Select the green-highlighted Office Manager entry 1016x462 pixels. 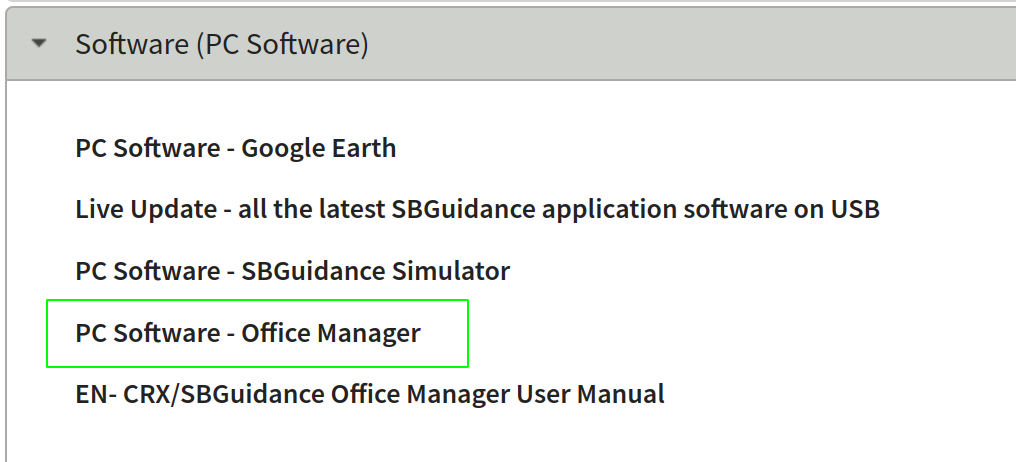pyautogui.click(x=257, y=333)
